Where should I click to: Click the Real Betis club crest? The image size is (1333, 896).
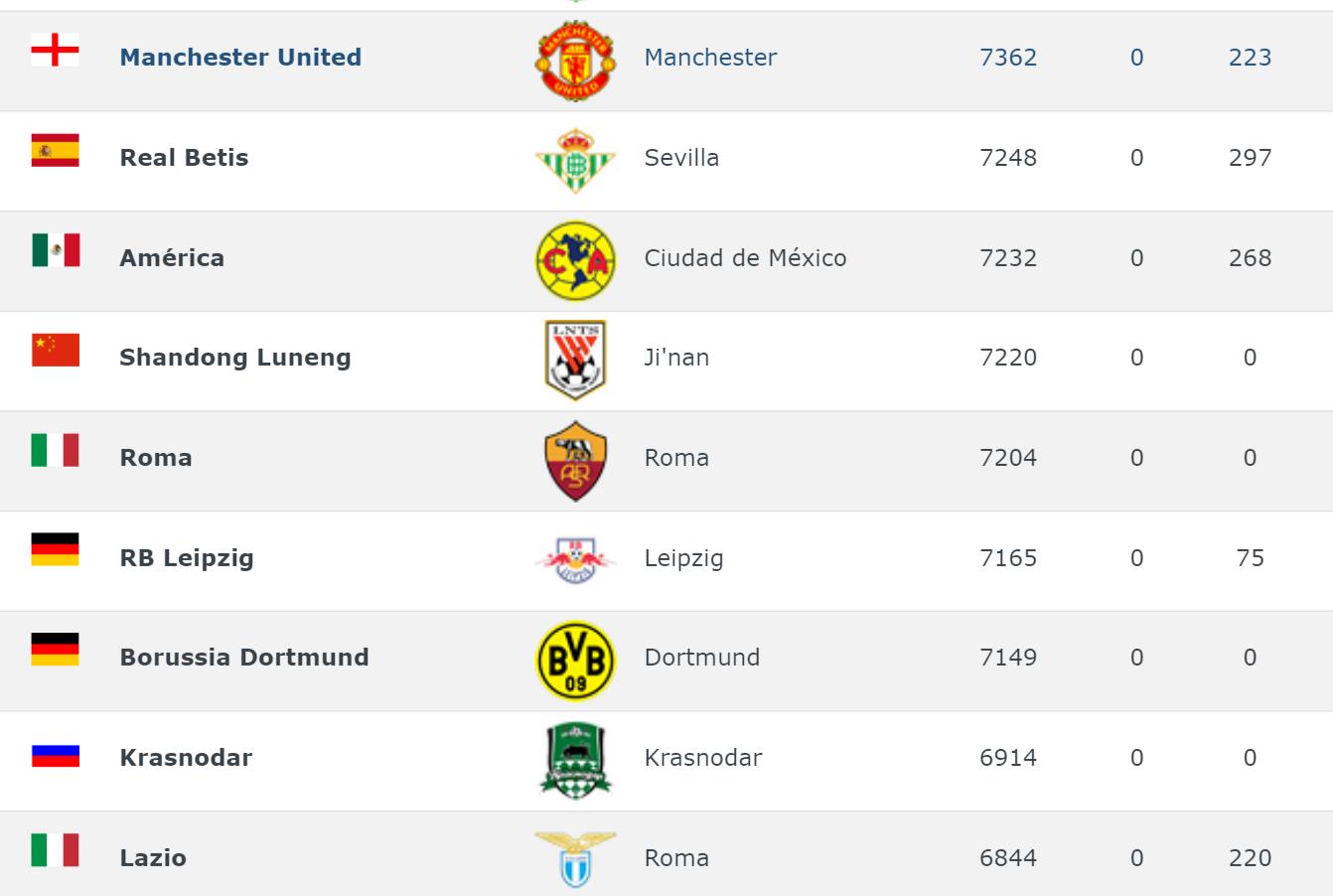pyautogui.click(x=575, y=161)
